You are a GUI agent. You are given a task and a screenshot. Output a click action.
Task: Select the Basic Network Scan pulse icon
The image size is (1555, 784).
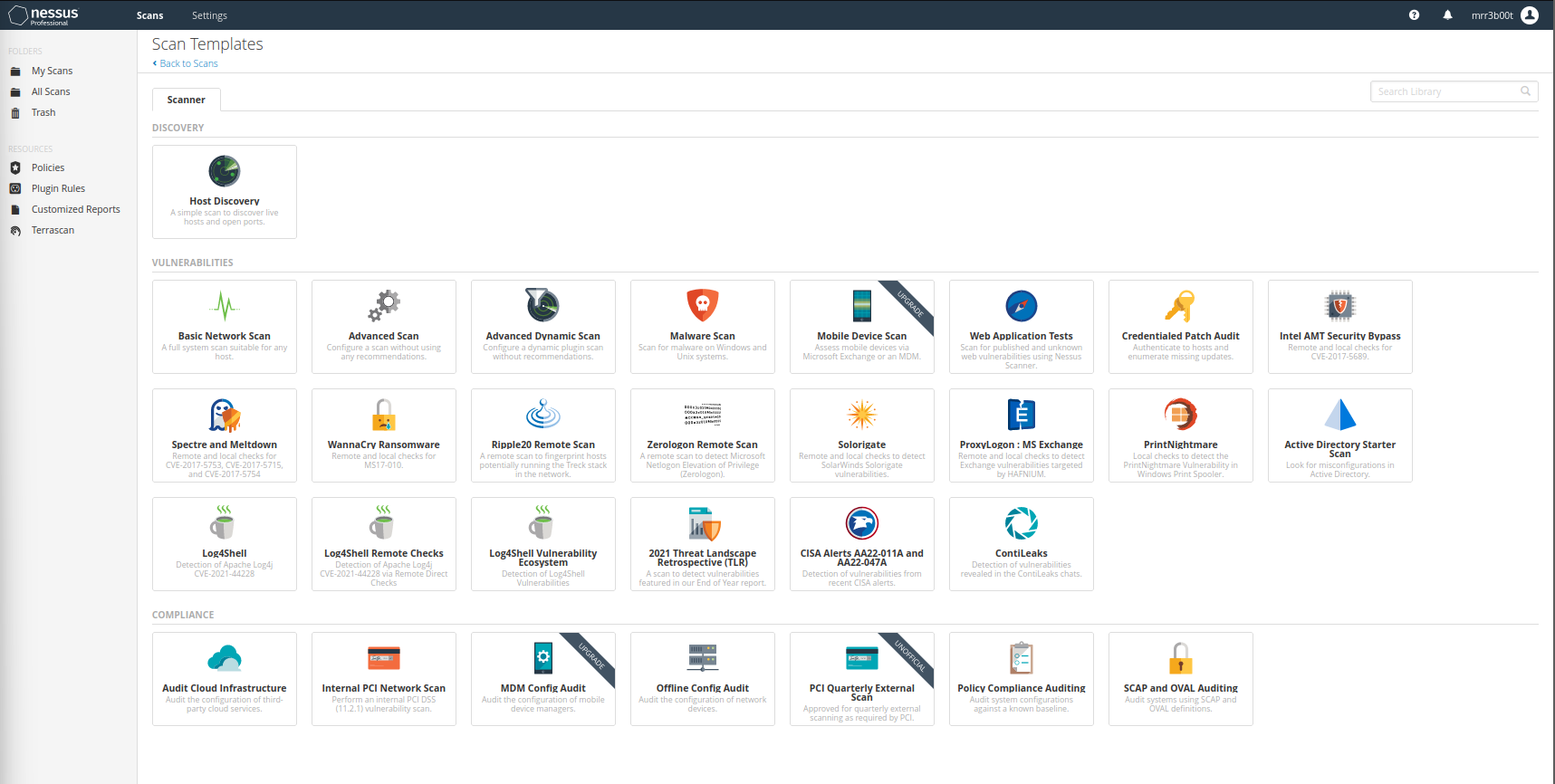point(225,306)
